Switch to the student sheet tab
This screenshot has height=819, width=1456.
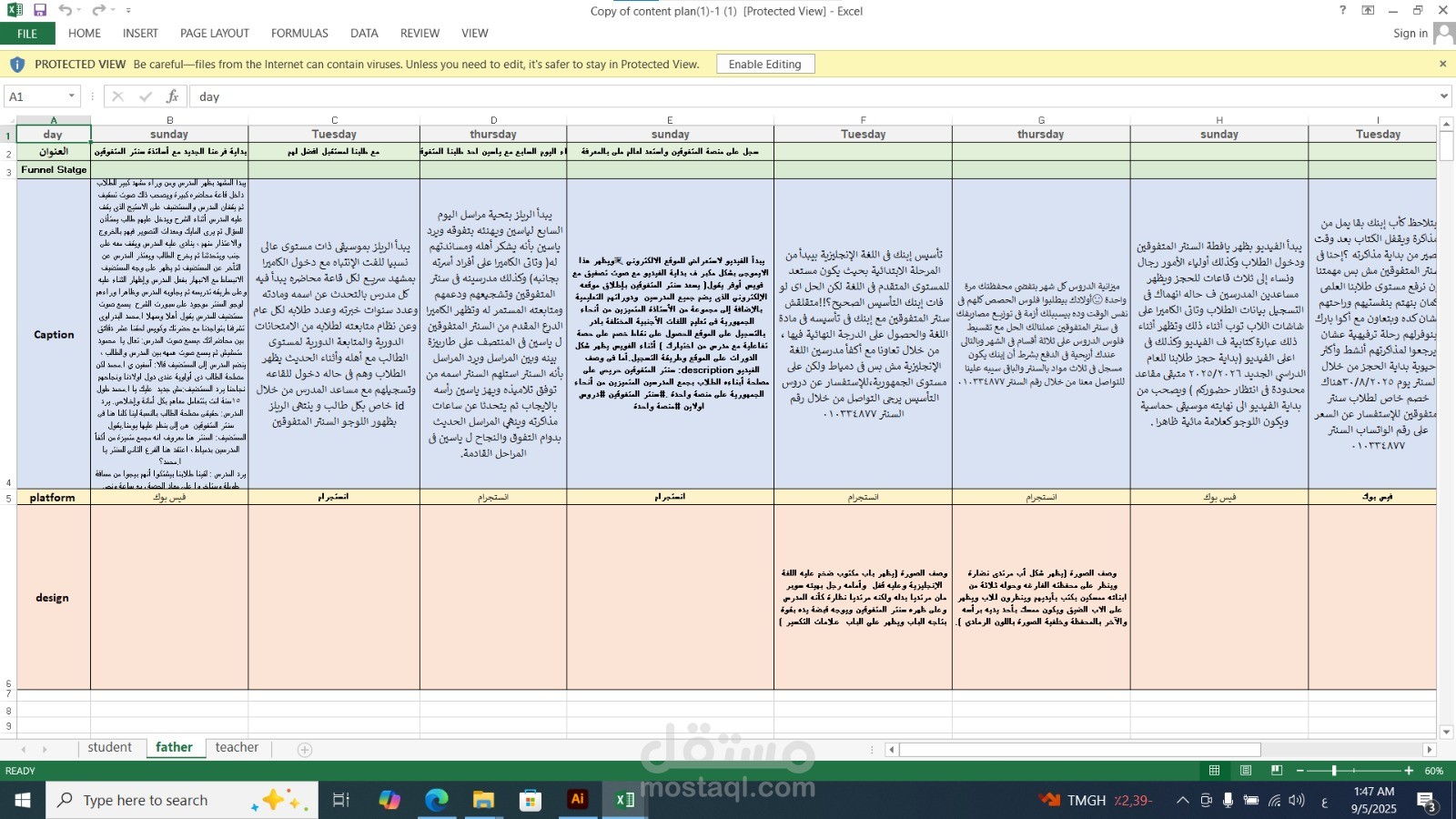coord(110,748)
